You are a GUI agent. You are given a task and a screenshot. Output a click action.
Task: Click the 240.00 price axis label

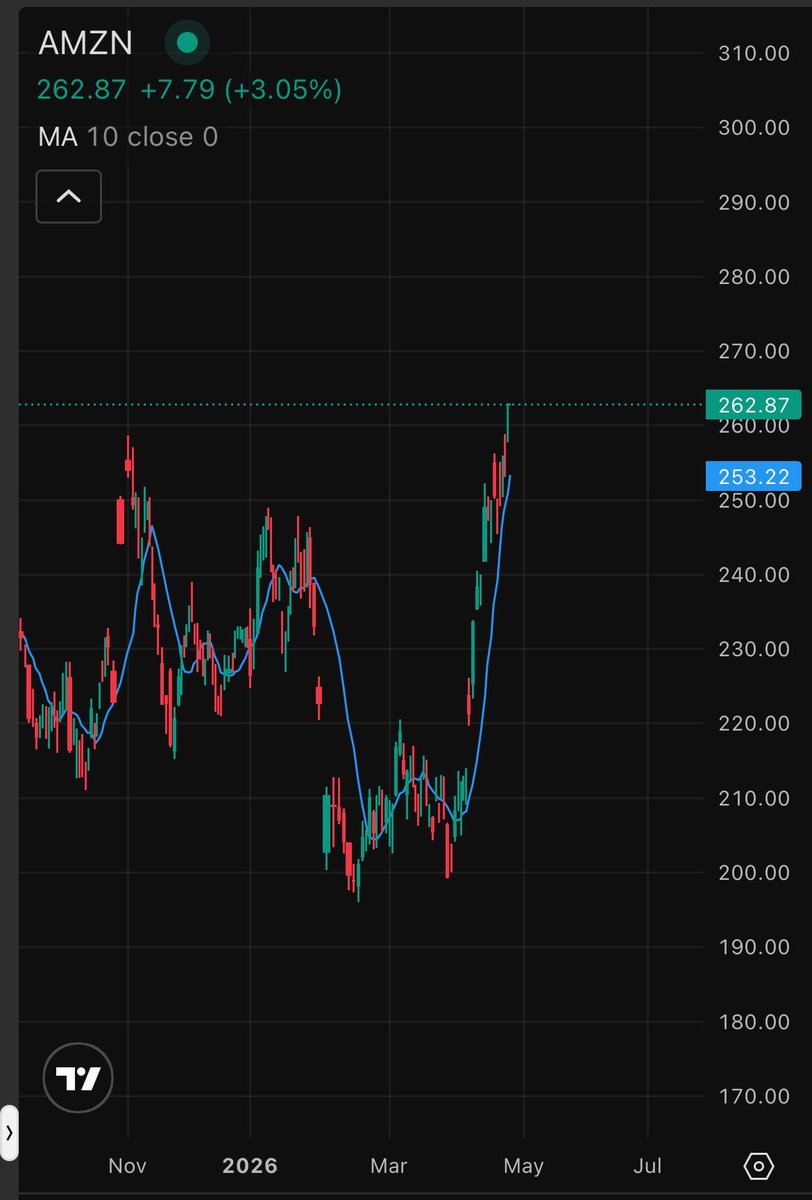(754, 574)
